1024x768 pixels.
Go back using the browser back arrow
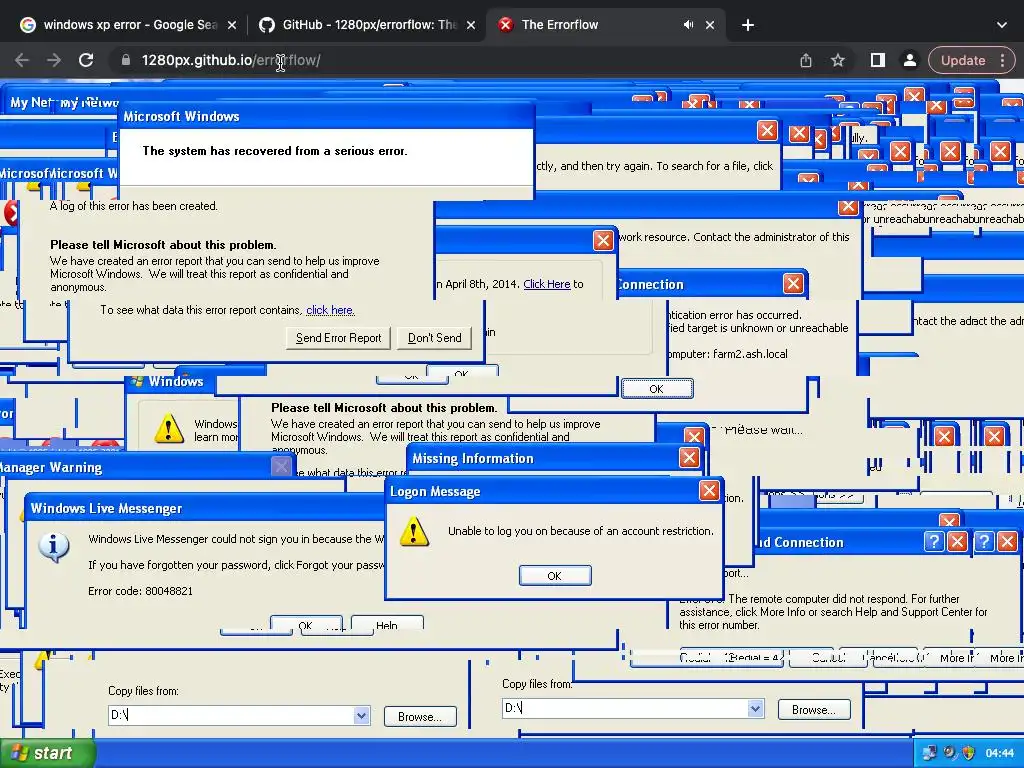(22, 60)
